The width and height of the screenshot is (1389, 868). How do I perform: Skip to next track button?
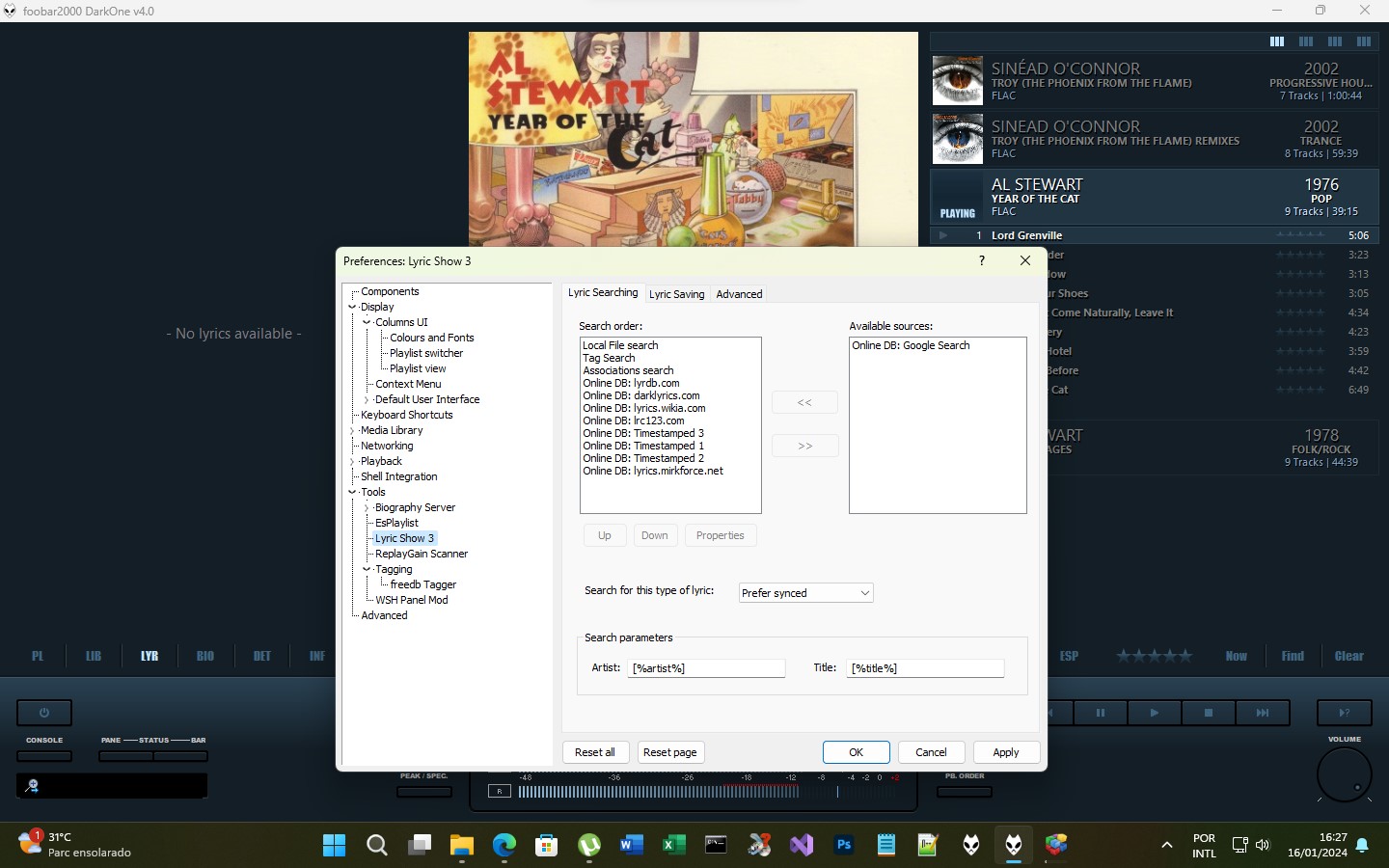coord(1262,713)
